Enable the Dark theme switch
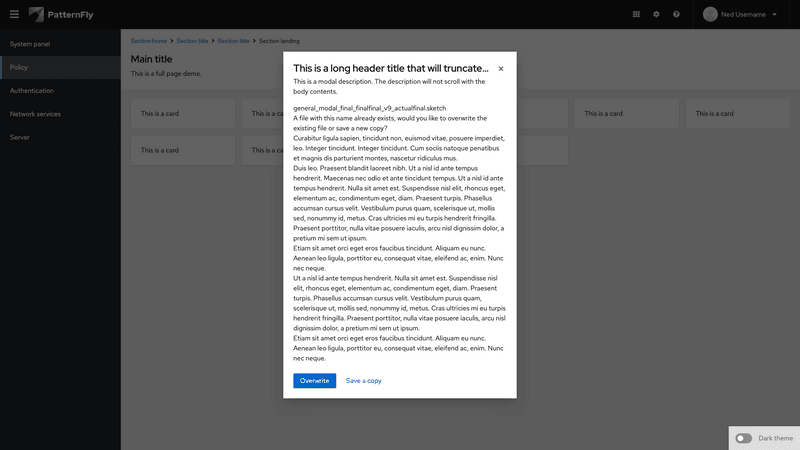This screenshot has height=450, width=800. pos(744,438)
